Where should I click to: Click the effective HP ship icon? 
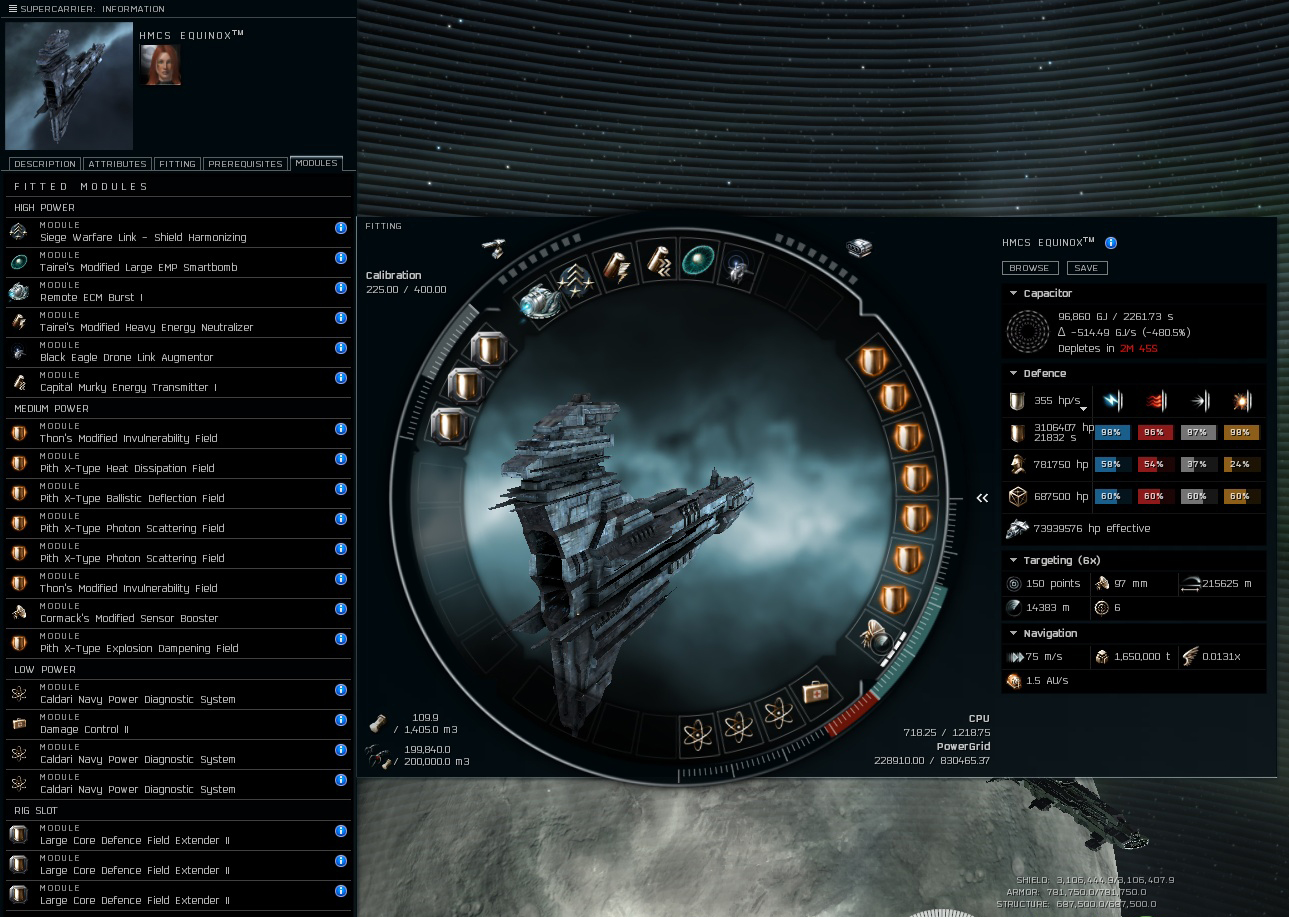(1018, 528)
